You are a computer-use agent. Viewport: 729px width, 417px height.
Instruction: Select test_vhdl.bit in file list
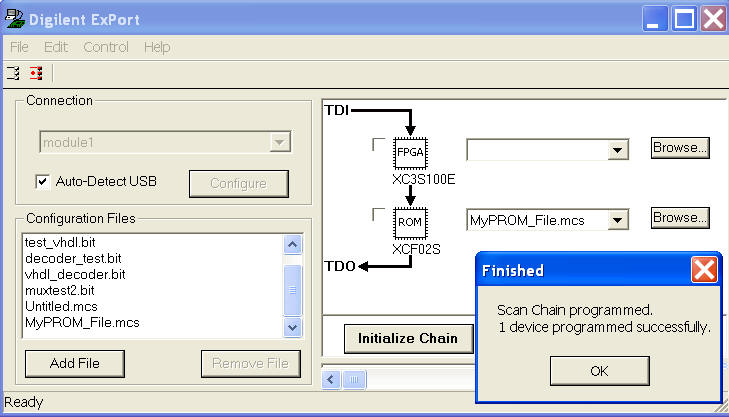(x=60, y=242)
